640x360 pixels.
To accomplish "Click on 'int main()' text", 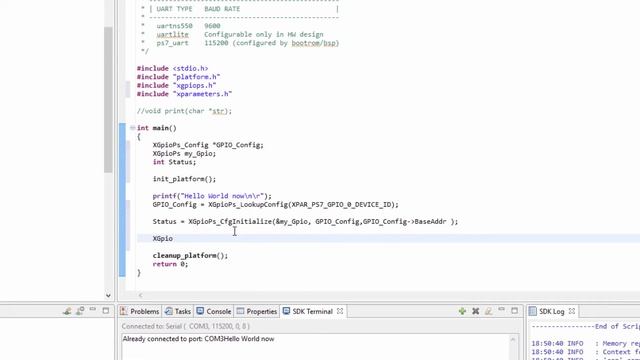I will click(157, 128).
